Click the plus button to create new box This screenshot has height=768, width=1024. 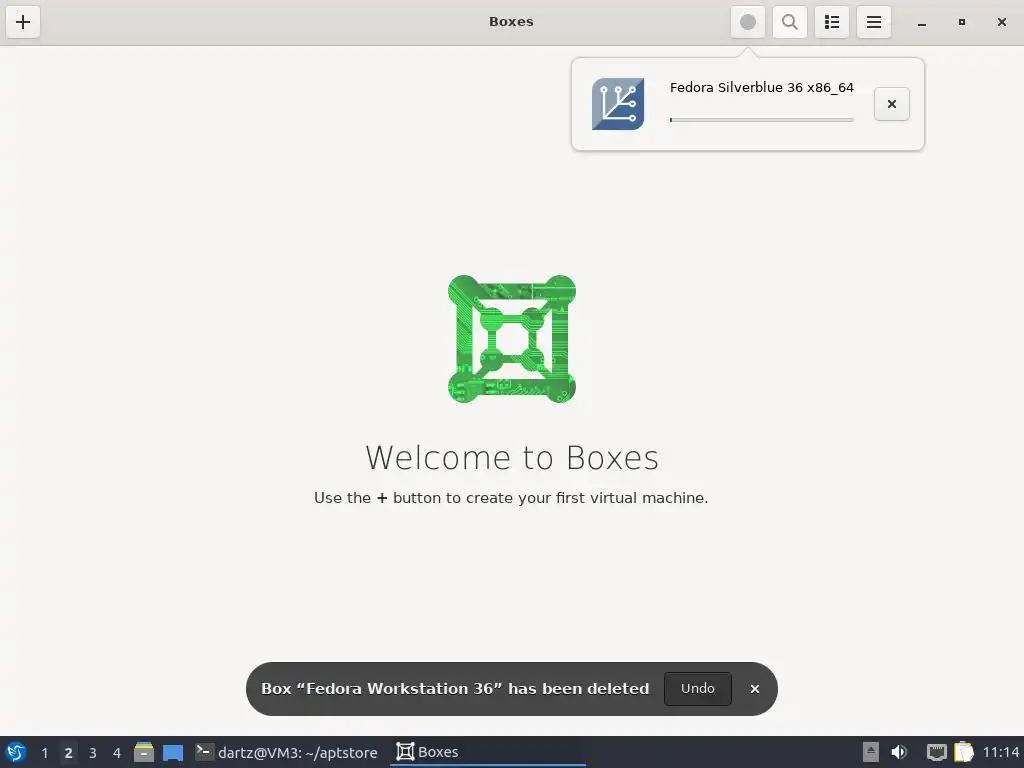[23, 22]
